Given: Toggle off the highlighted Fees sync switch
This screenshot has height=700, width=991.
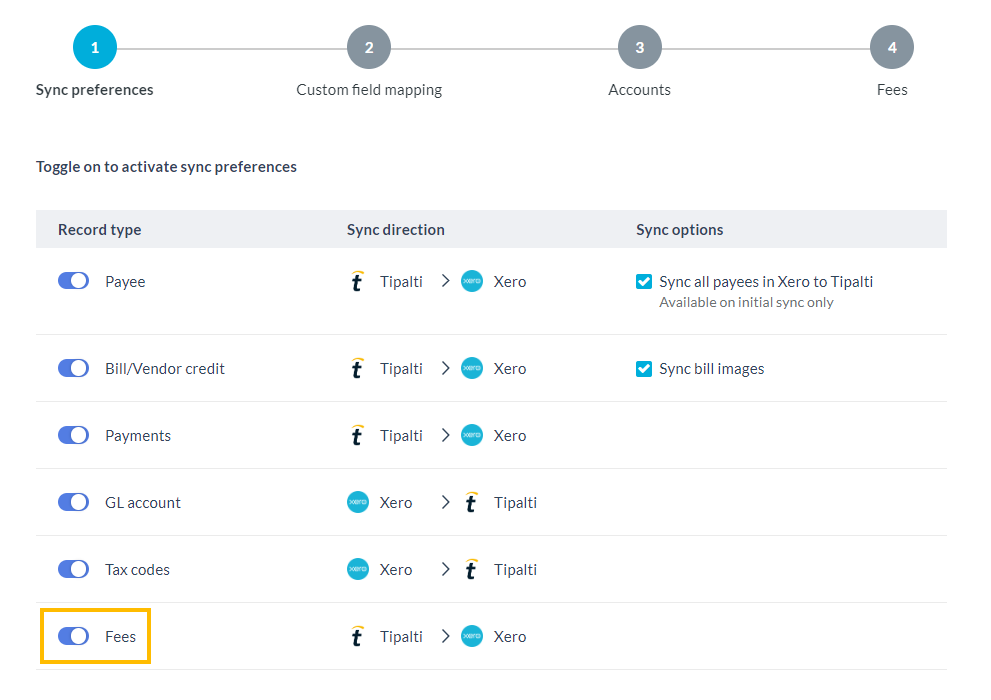Looking at the screenshot, I should [73, 635].
